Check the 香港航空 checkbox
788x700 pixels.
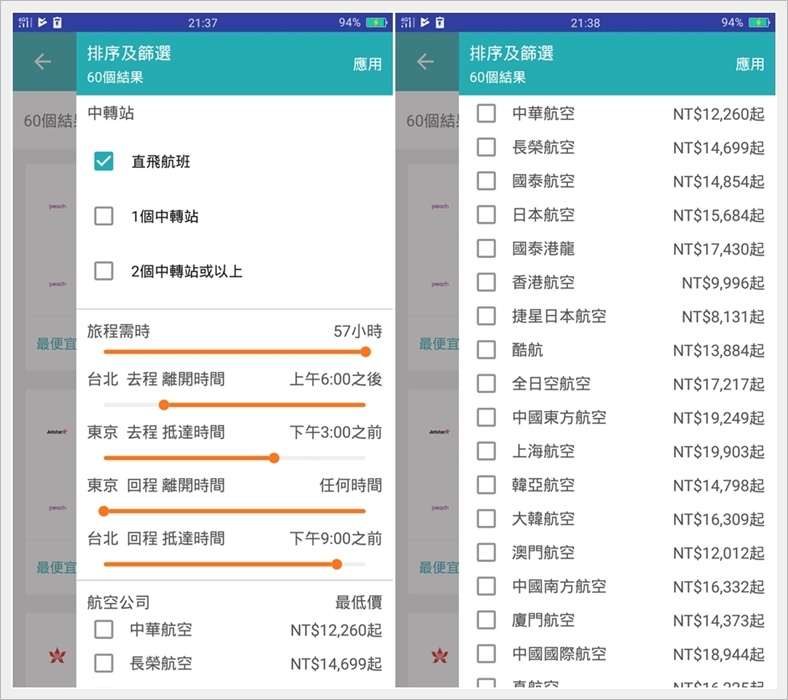(x=486, y=282)
